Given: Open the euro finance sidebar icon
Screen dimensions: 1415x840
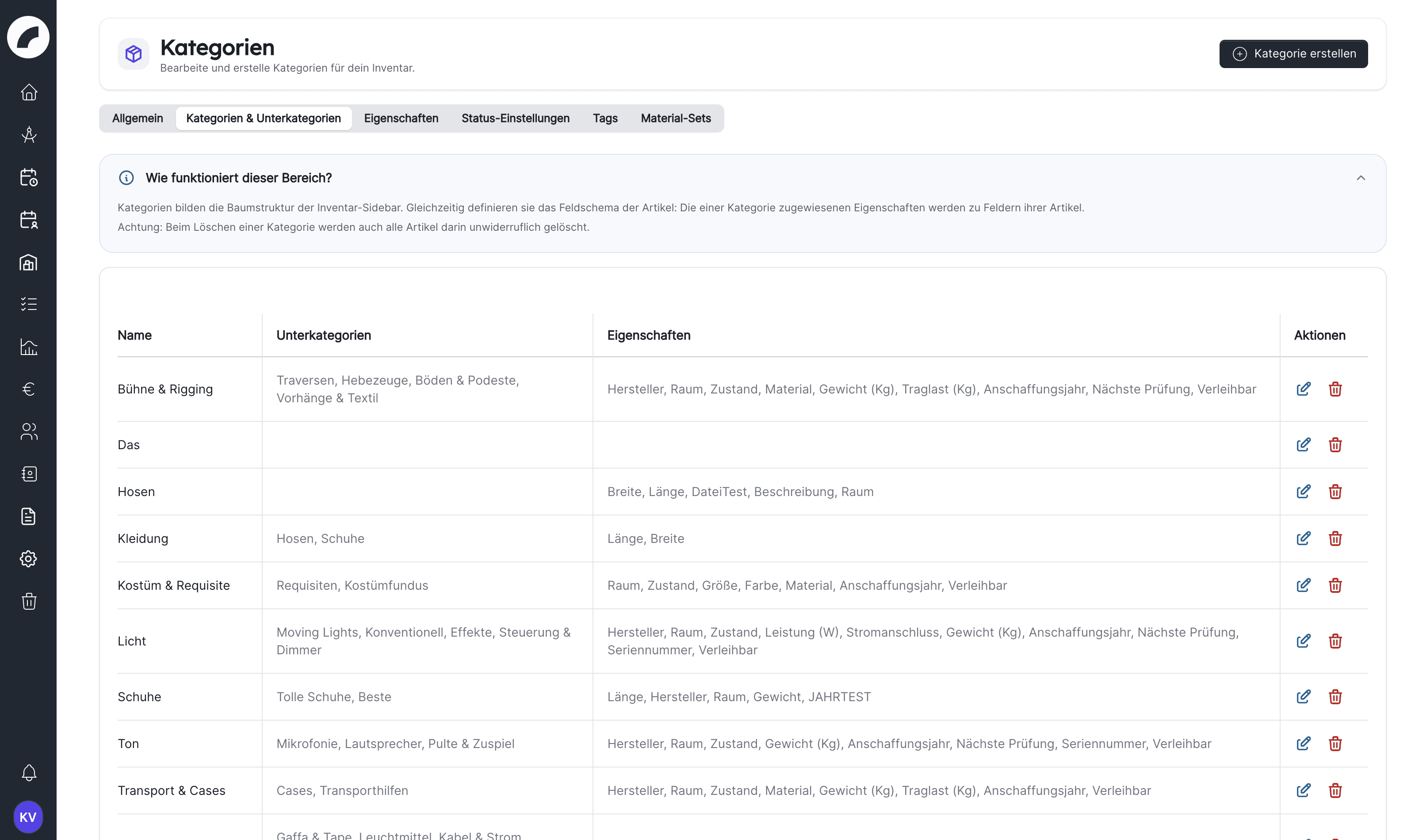Looking at the screenshot, I should click(28, 389).
